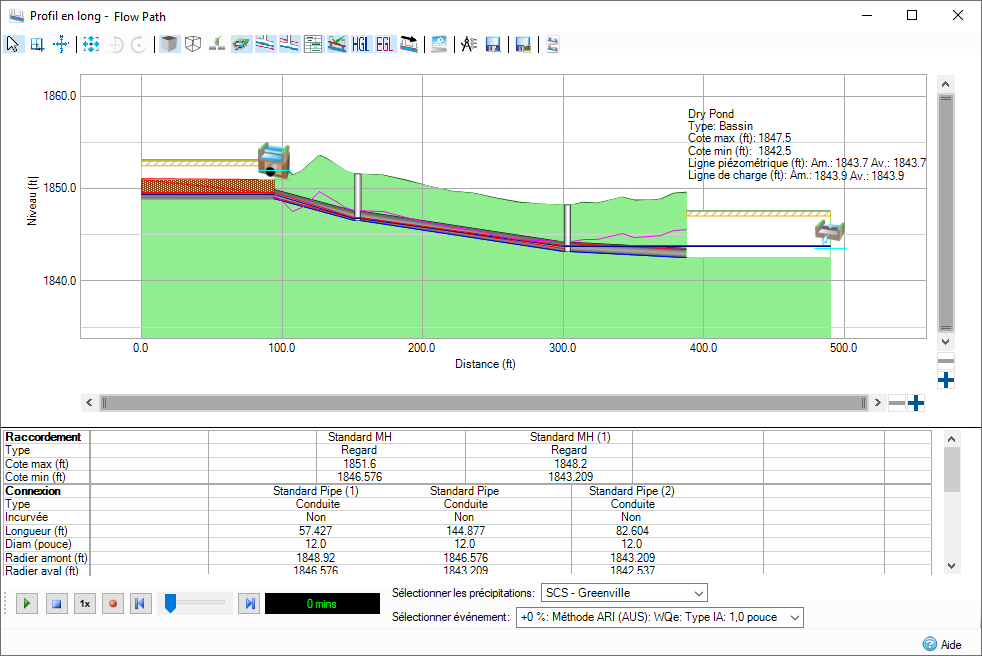982x656 pixels.
Task: Click the 'Dry Pond' annotation label
Action: click(x=711, y=113)
